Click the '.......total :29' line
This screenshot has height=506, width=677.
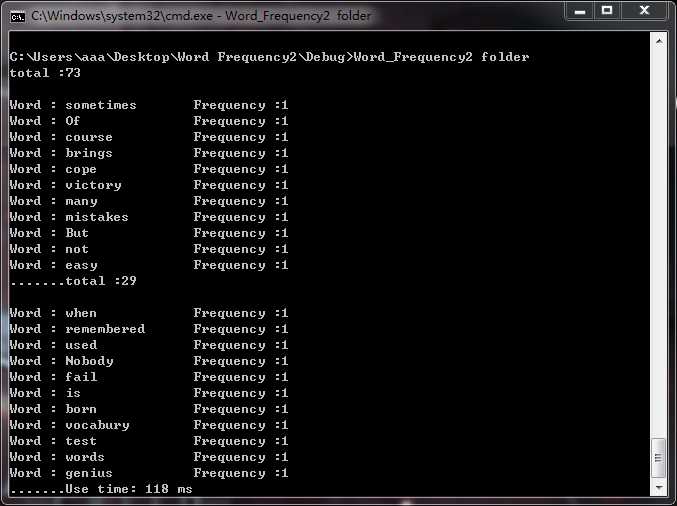73,281
